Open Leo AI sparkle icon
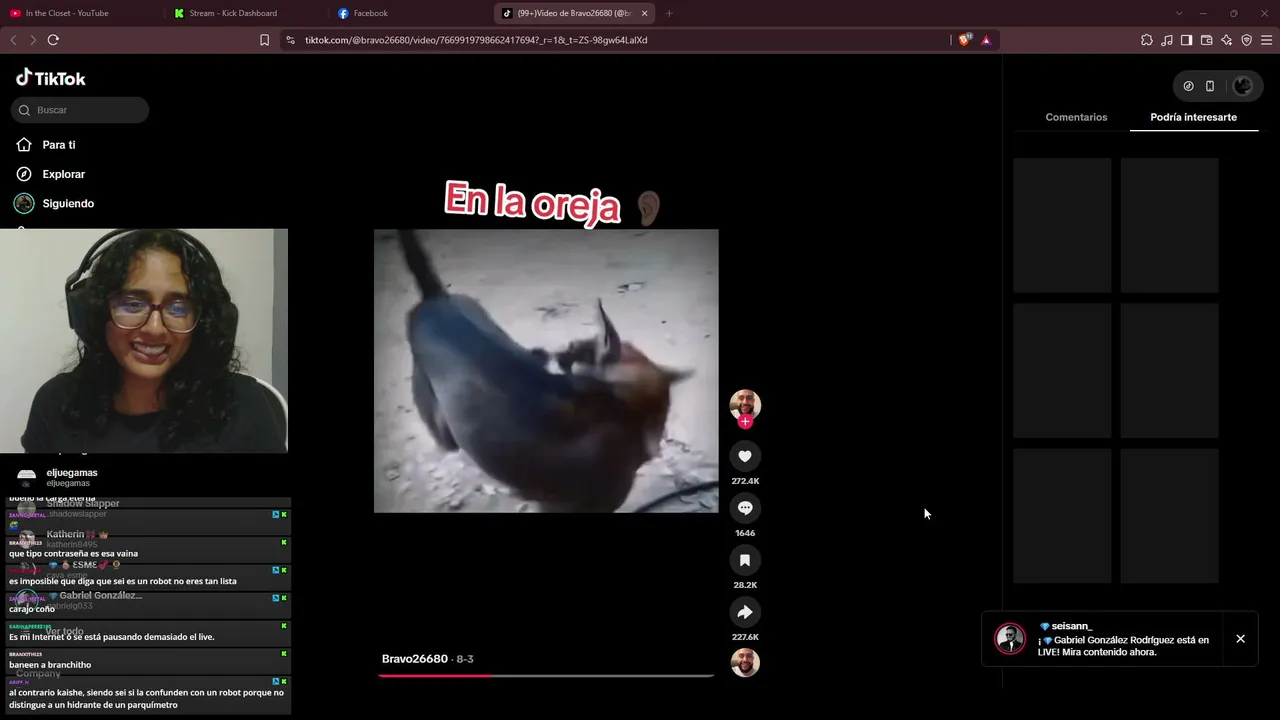The width and height of the screenshot is (1280, 720). coord(1227,40)
